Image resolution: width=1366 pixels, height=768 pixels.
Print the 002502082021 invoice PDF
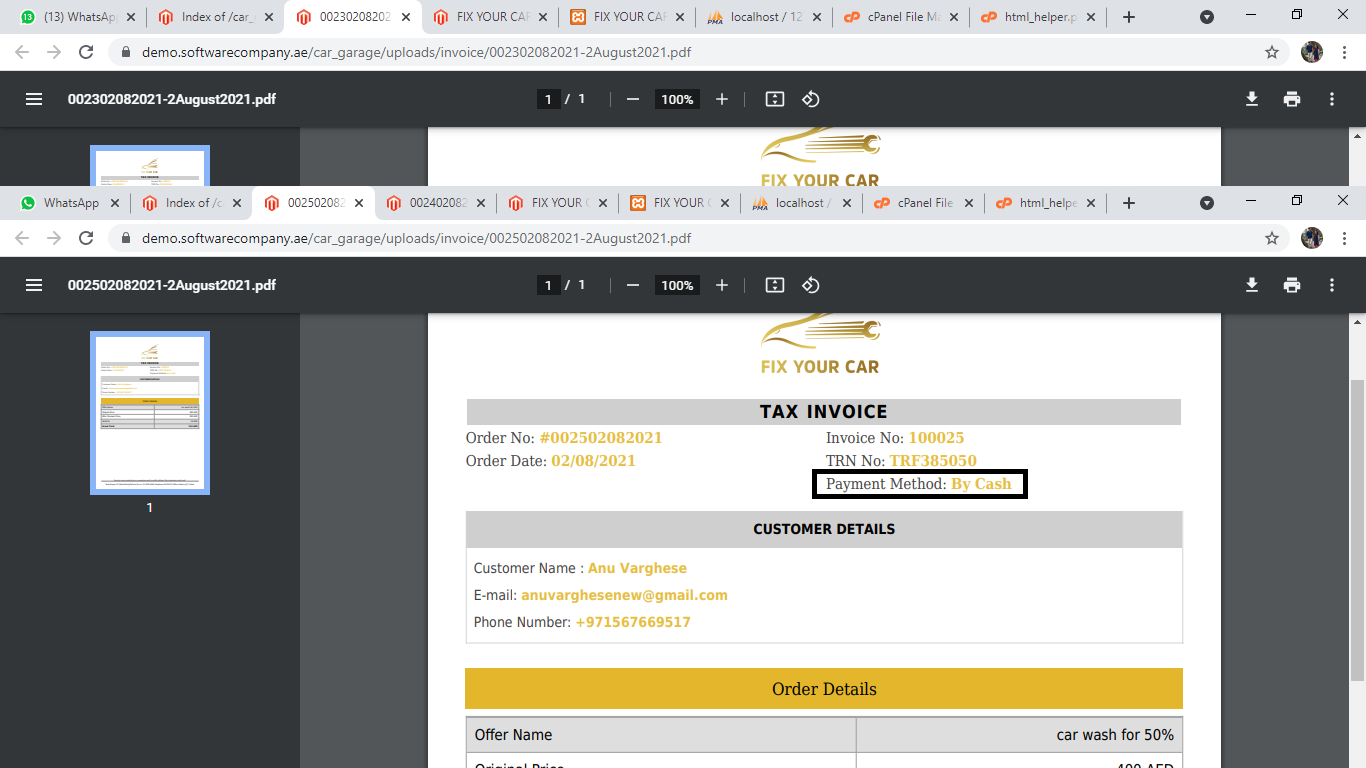click(x=1292, y=285)
